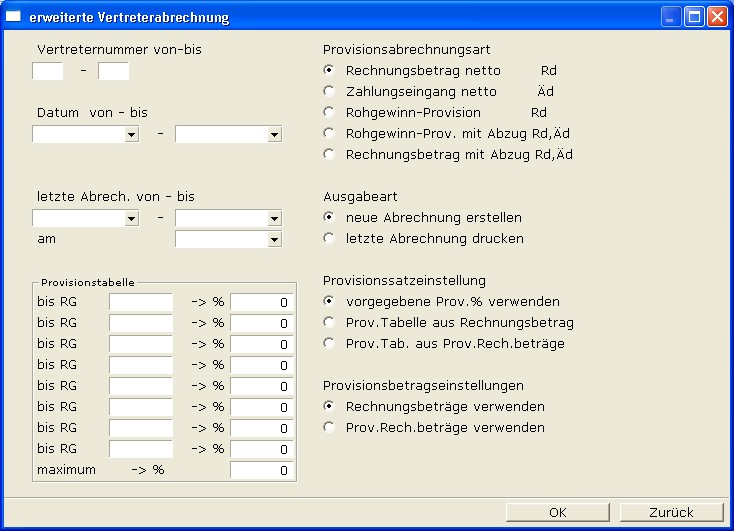Image resolution: width=734 pixels, height=531 pixels.
Task: Click the first bis RG amount field
Action: click(141, 302)
